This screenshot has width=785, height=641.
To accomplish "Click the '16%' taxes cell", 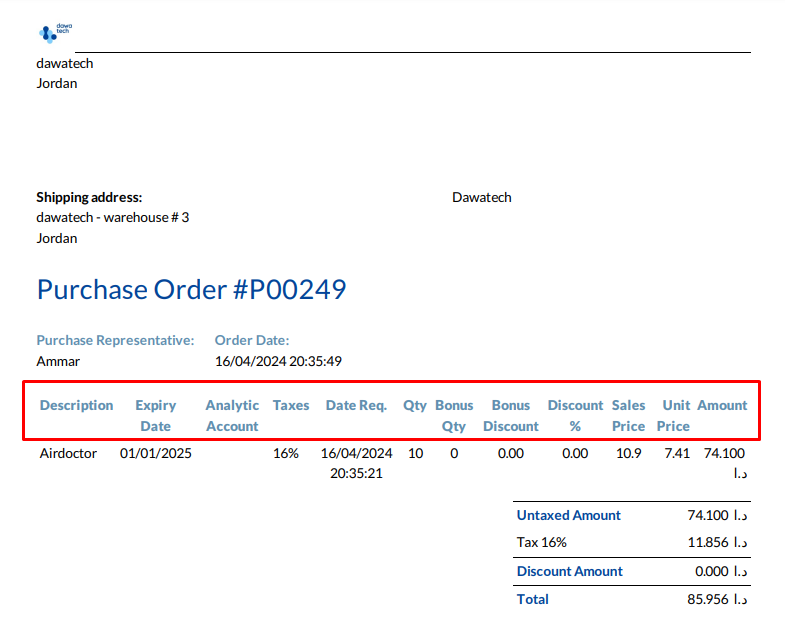I will point(286,453).
